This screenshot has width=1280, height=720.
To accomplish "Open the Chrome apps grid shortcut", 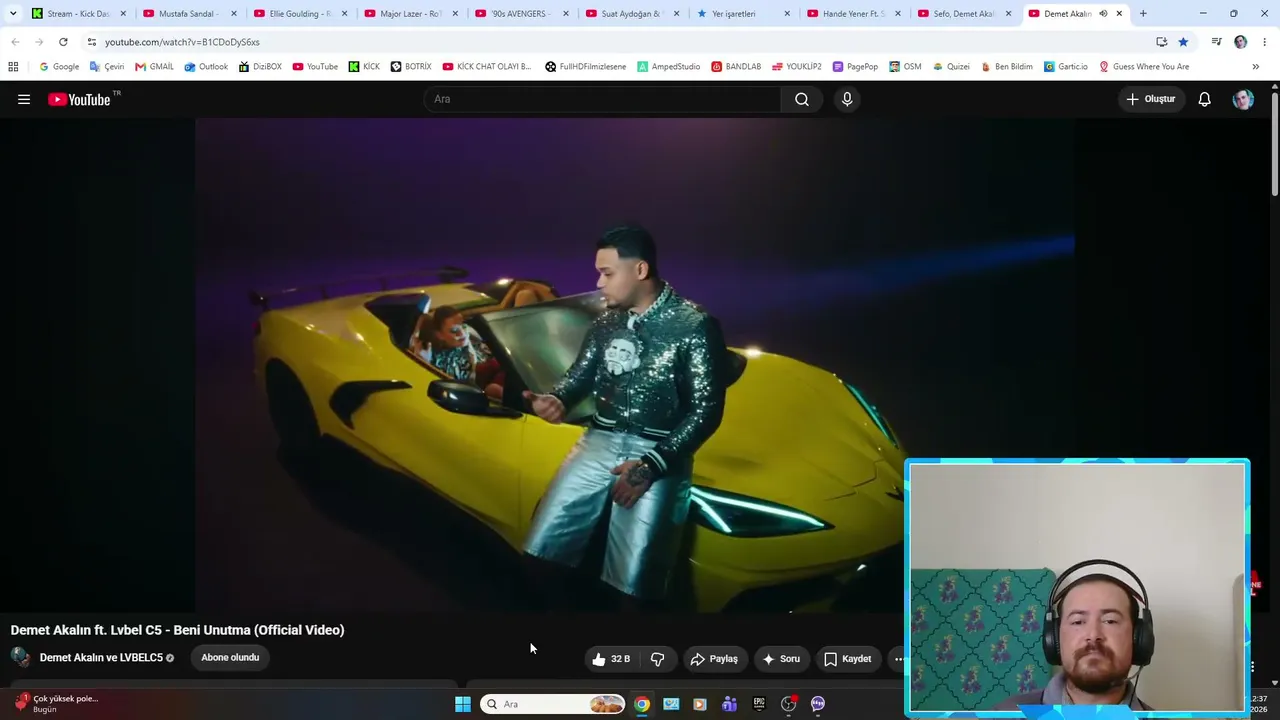I will coord(13,67).
